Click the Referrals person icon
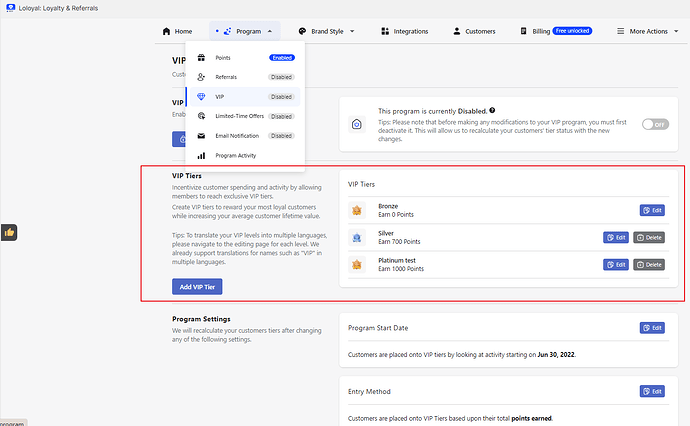The image size is (690, 426). click(201, 77)
